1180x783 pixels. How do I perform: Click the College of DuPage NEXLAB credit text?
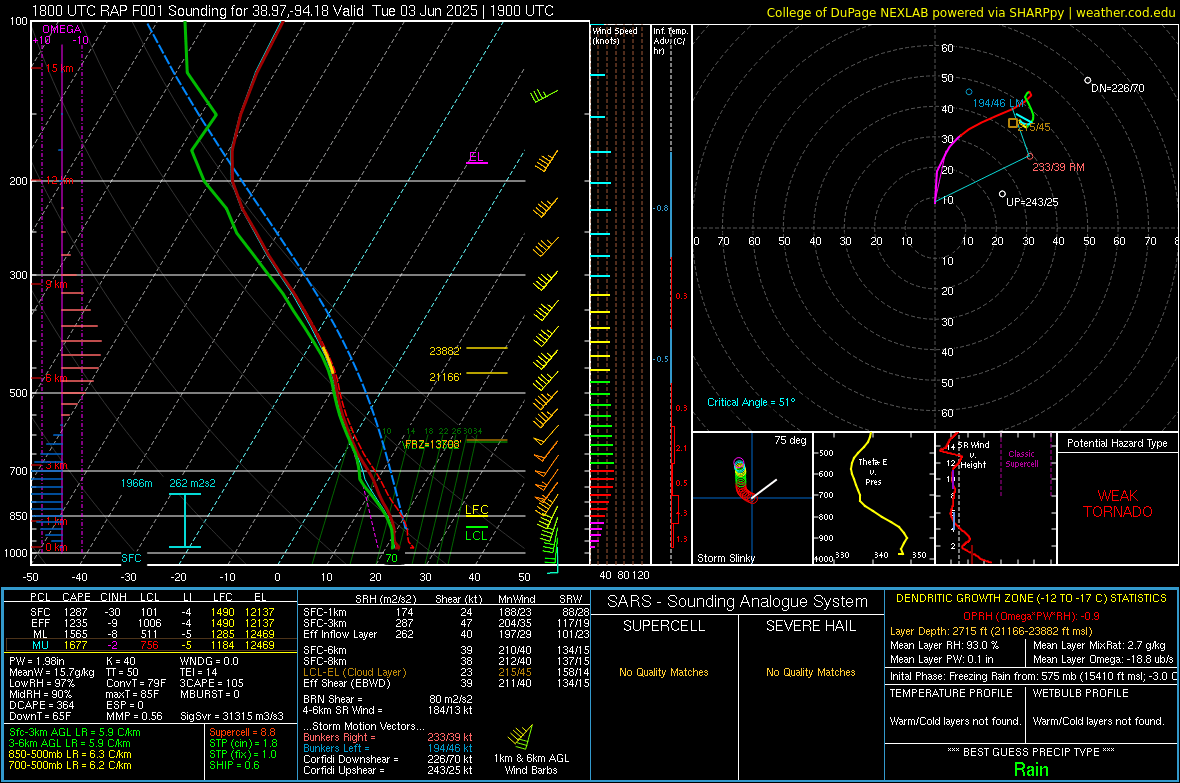[970, 12]
